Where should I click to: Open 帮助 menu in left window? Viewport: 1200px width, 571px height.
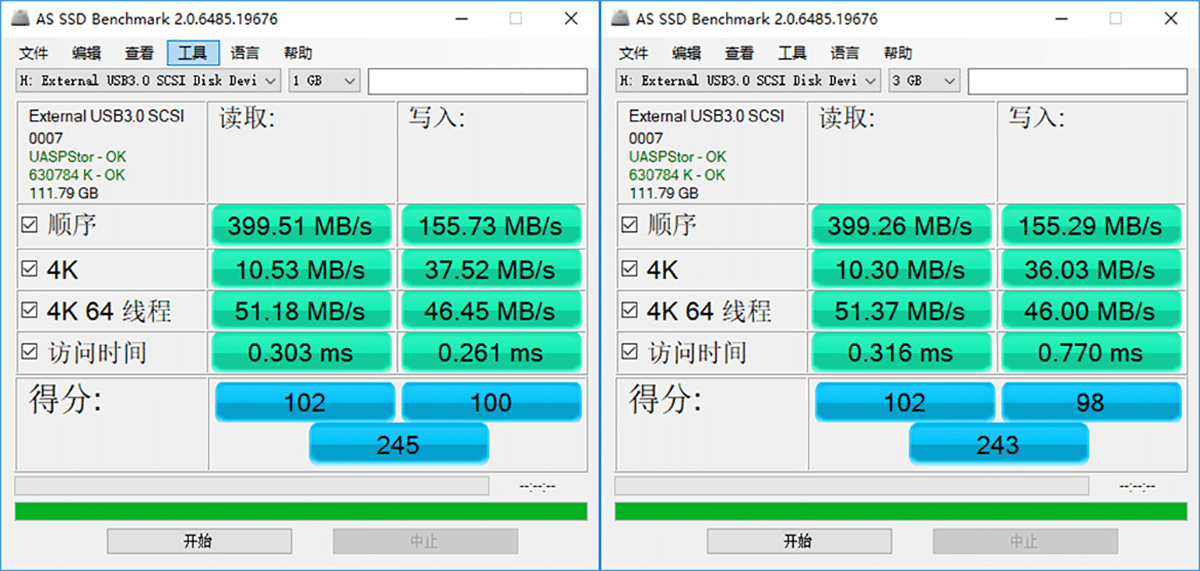click(298, 53)
